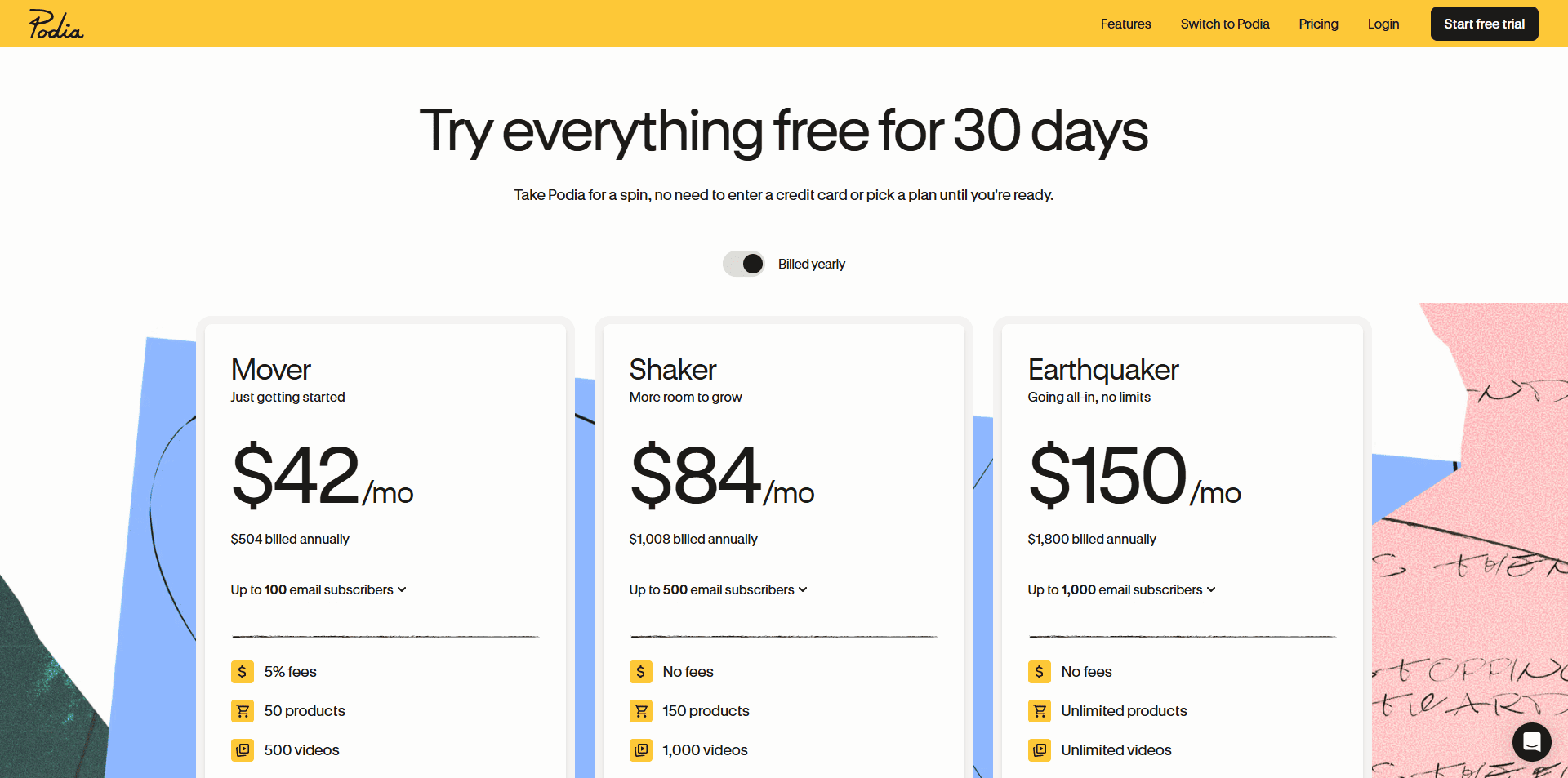Screen dimensions: 1568x778
Task: Click the Podia logo
Action: pos(56,24)
